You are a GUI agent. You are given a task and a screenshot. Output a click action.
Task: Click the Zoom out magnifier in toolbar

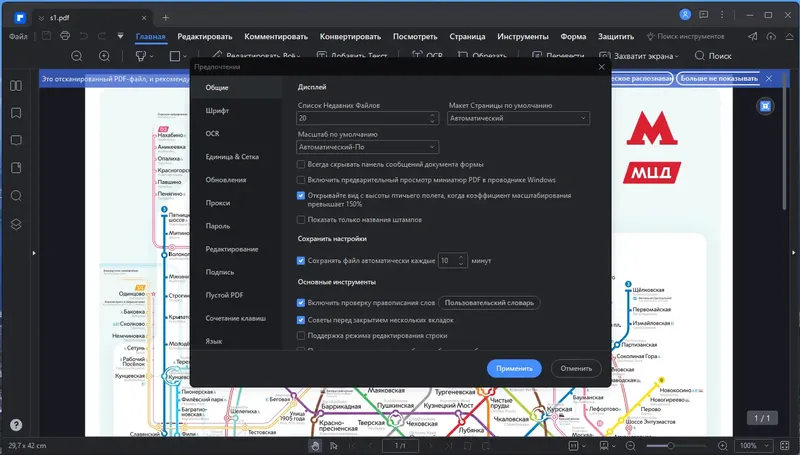click(77, 56)
